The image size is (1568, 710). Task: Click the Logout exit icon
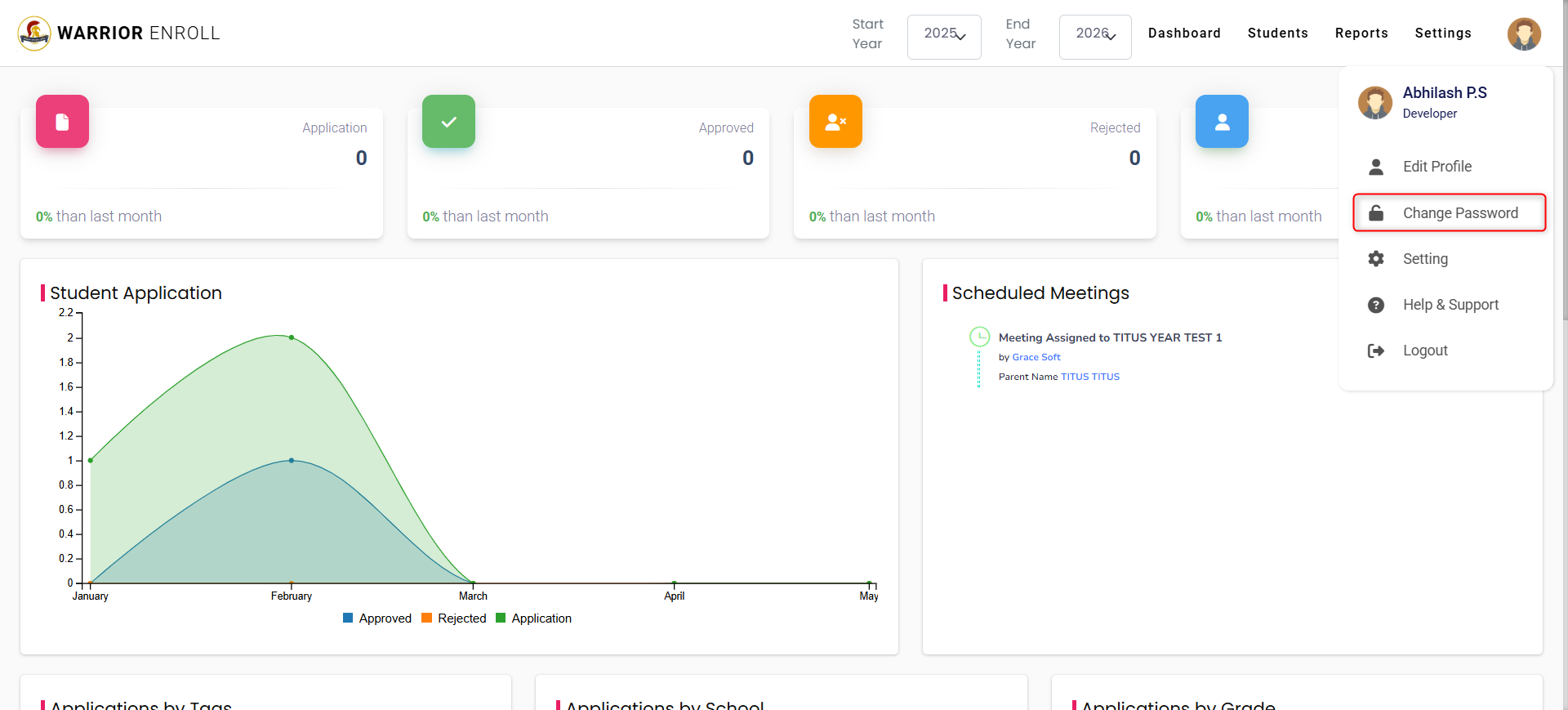[1376, 351]
